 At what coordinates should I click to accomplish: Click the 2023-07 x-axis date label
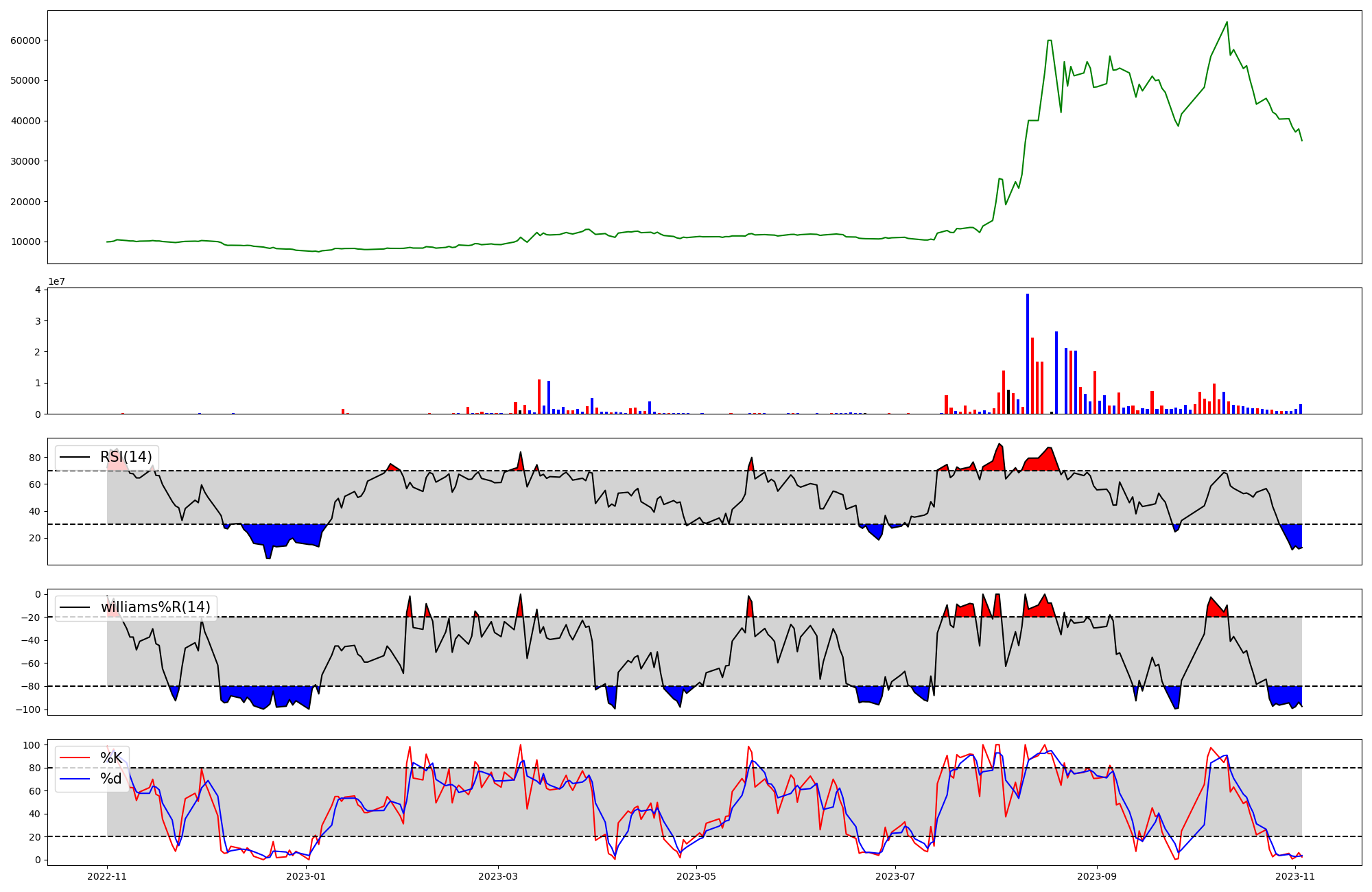tap(896, 876)
